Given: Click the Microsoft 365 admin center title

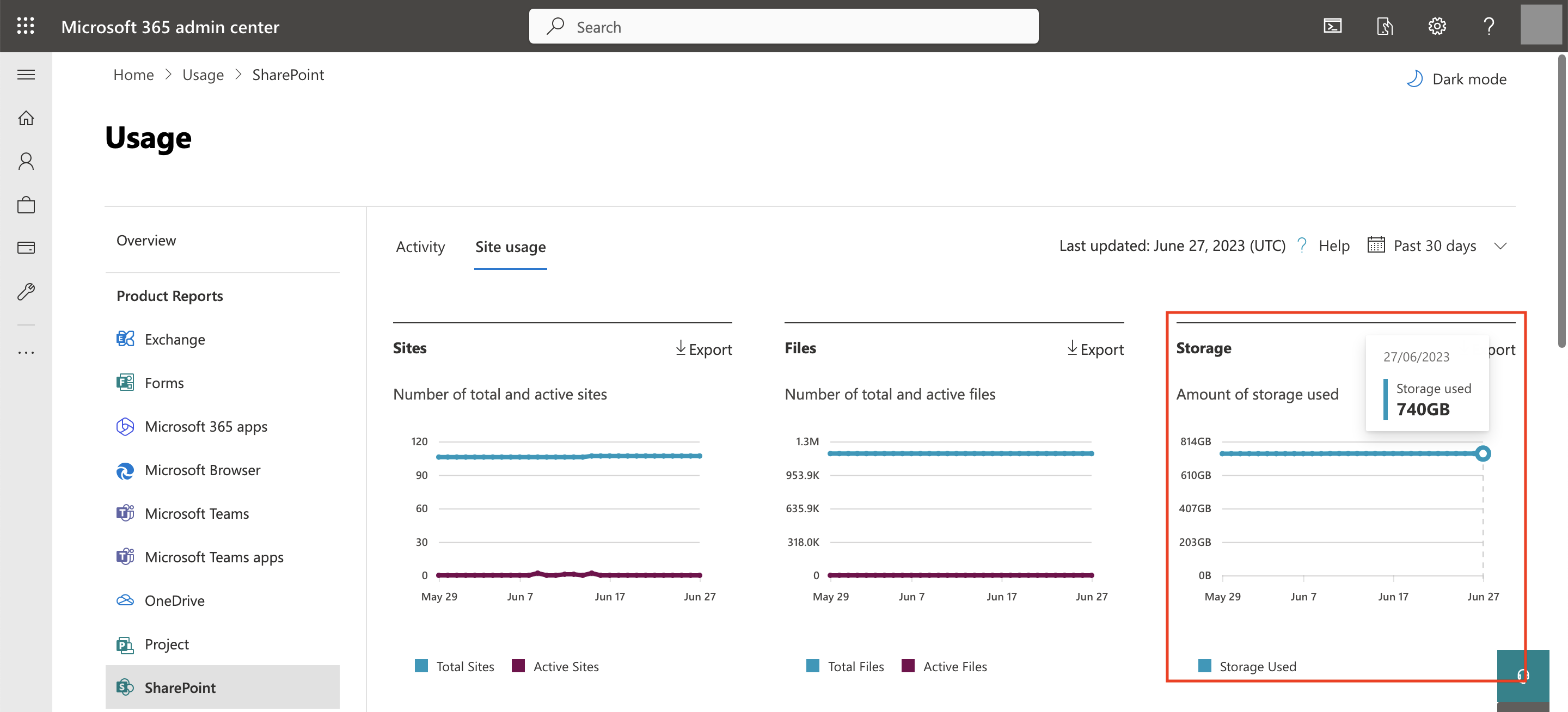Looking at the screenshot, I should click(170, 27).
